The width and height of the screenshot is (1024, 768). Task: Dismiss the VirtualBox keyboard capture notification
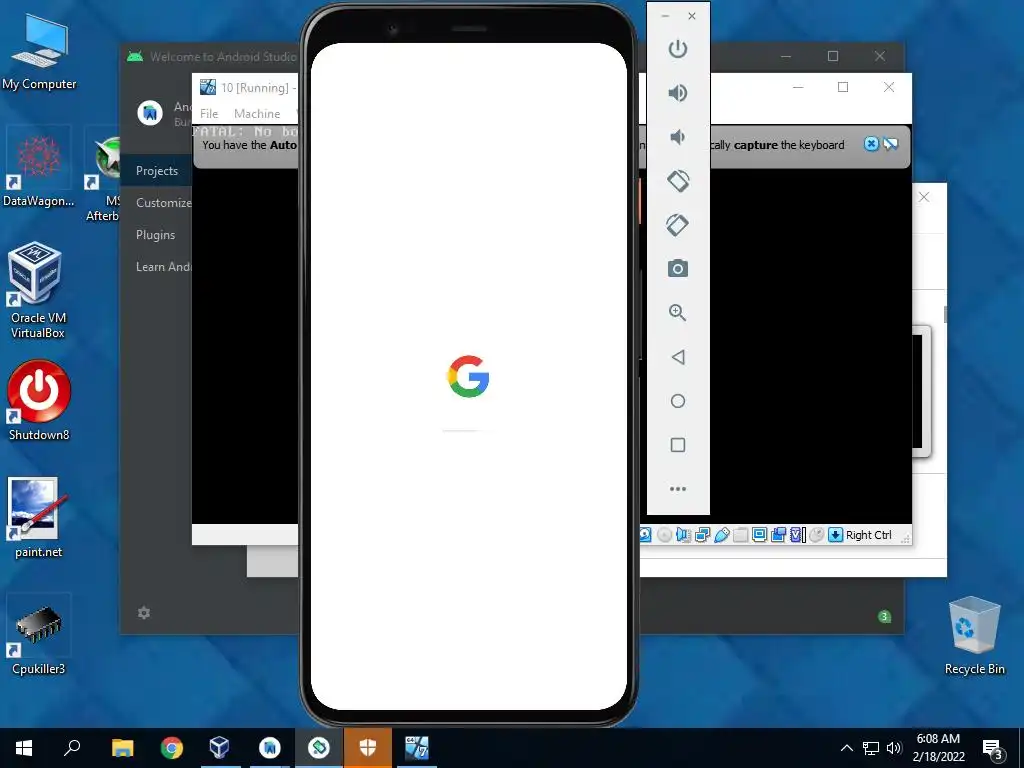pos(871,144)
